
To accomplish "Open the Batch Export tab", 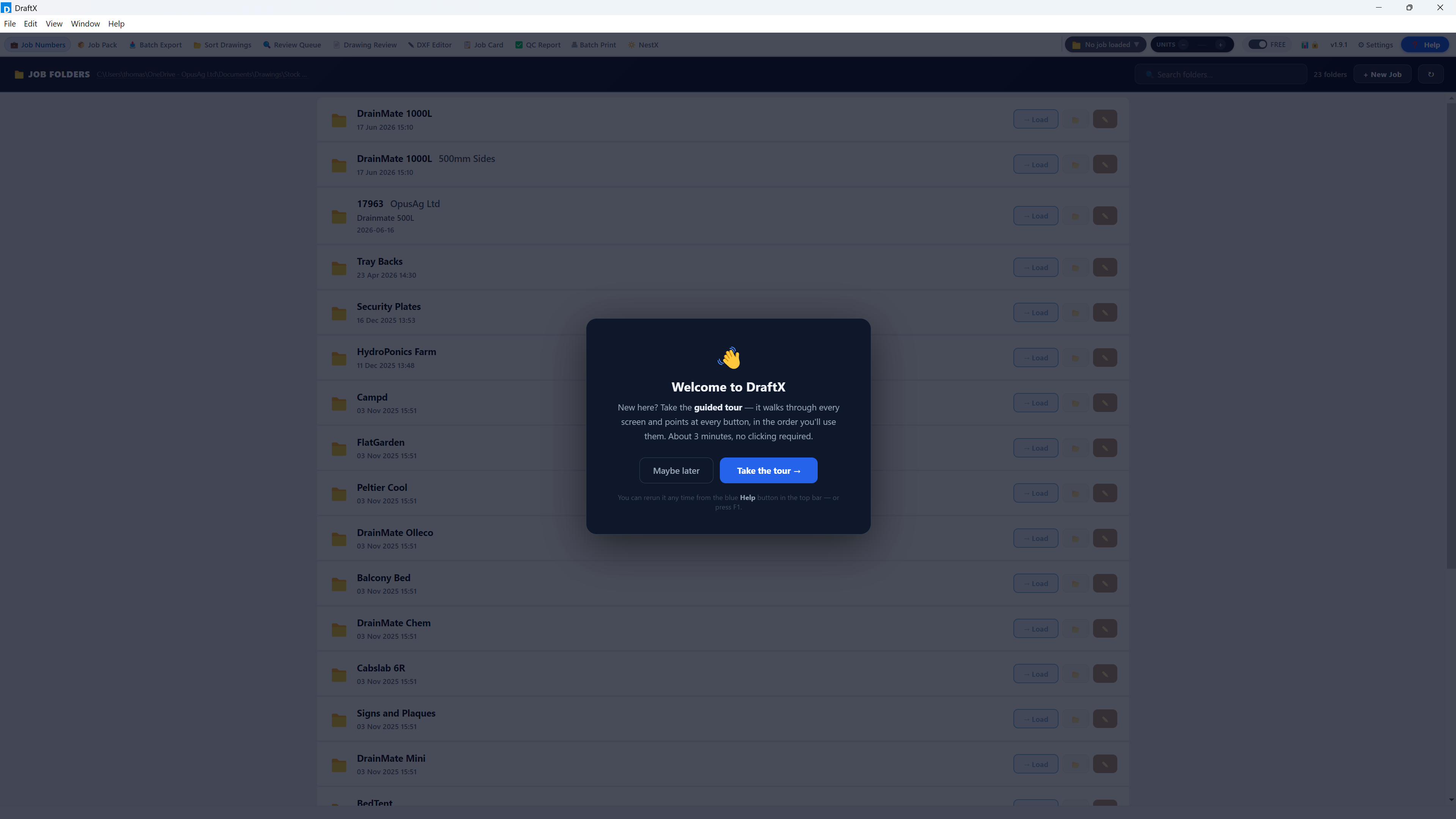I will click(x=155, y=45).
